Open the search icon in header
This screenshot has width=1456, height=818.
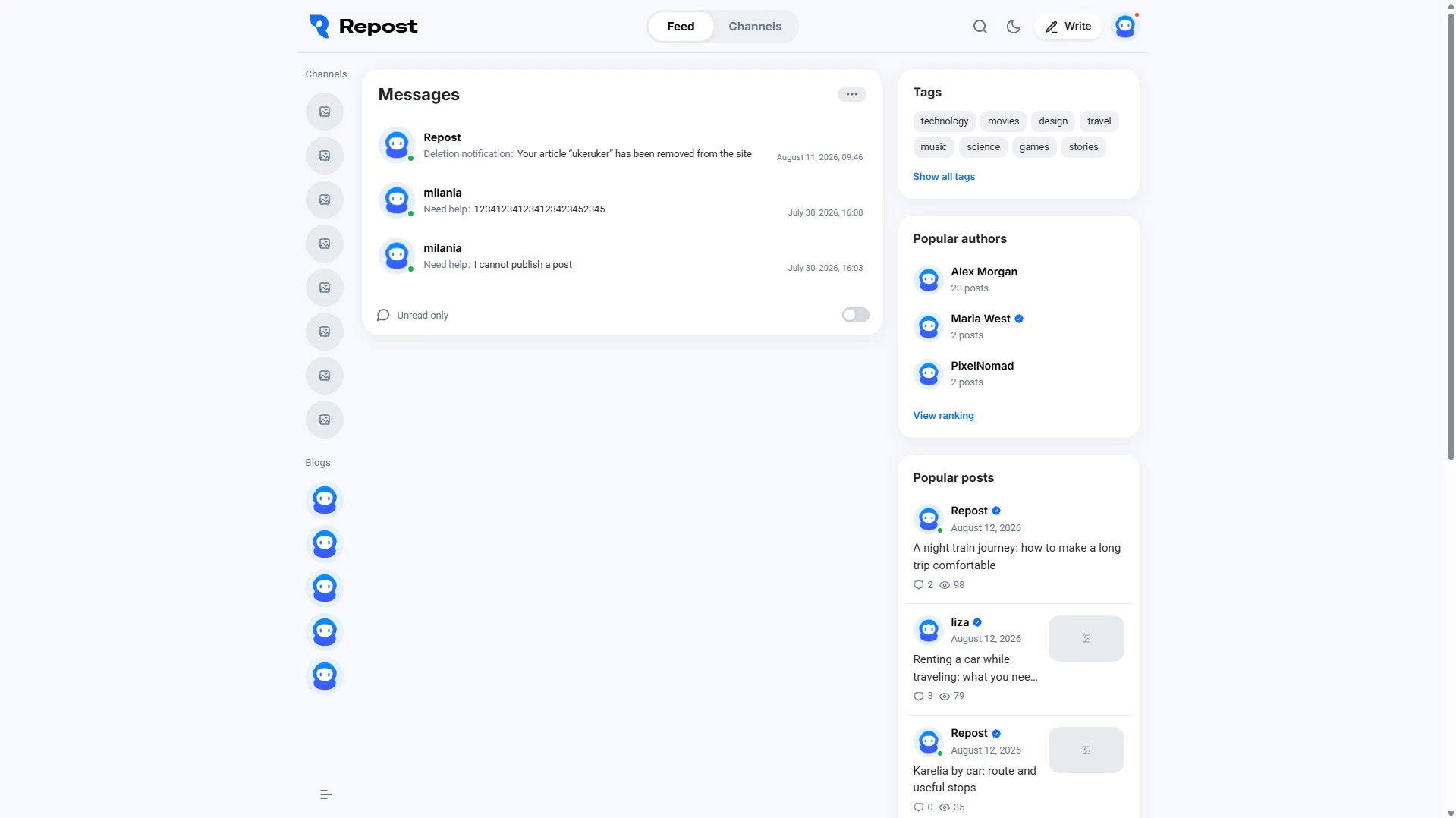coord(980,27)
